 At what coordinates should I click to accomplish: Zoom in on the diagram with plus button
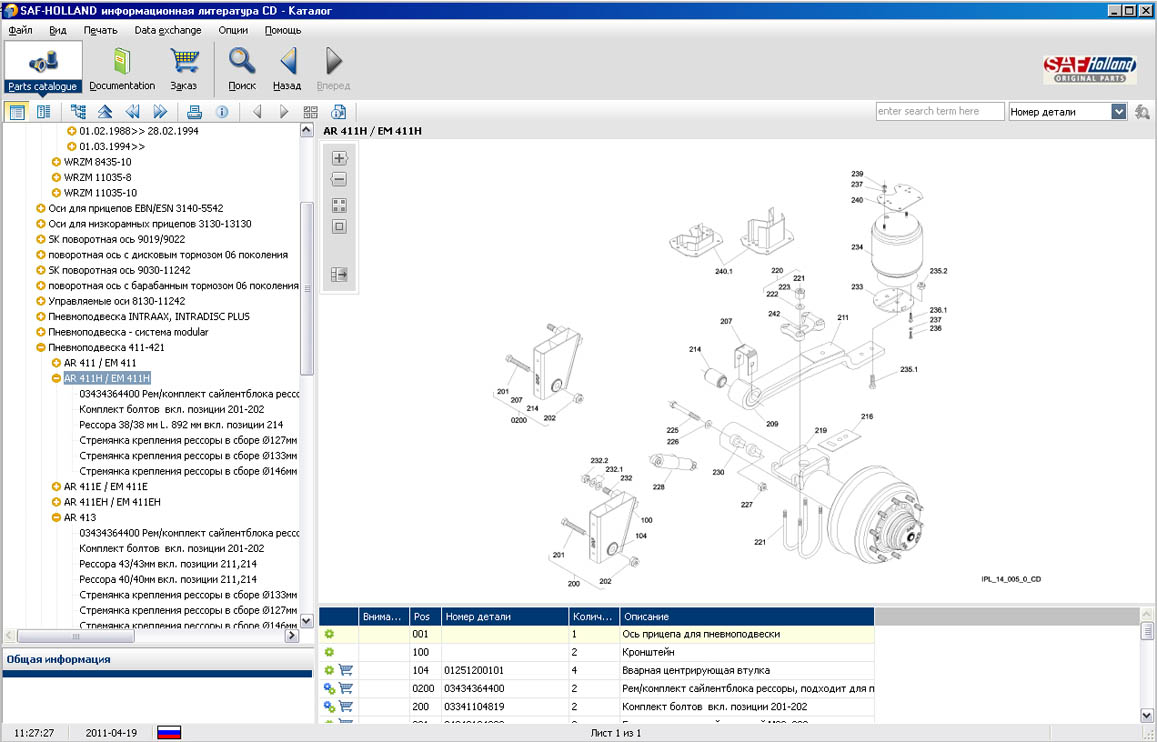pyautogui.click(x=339, y=158)
